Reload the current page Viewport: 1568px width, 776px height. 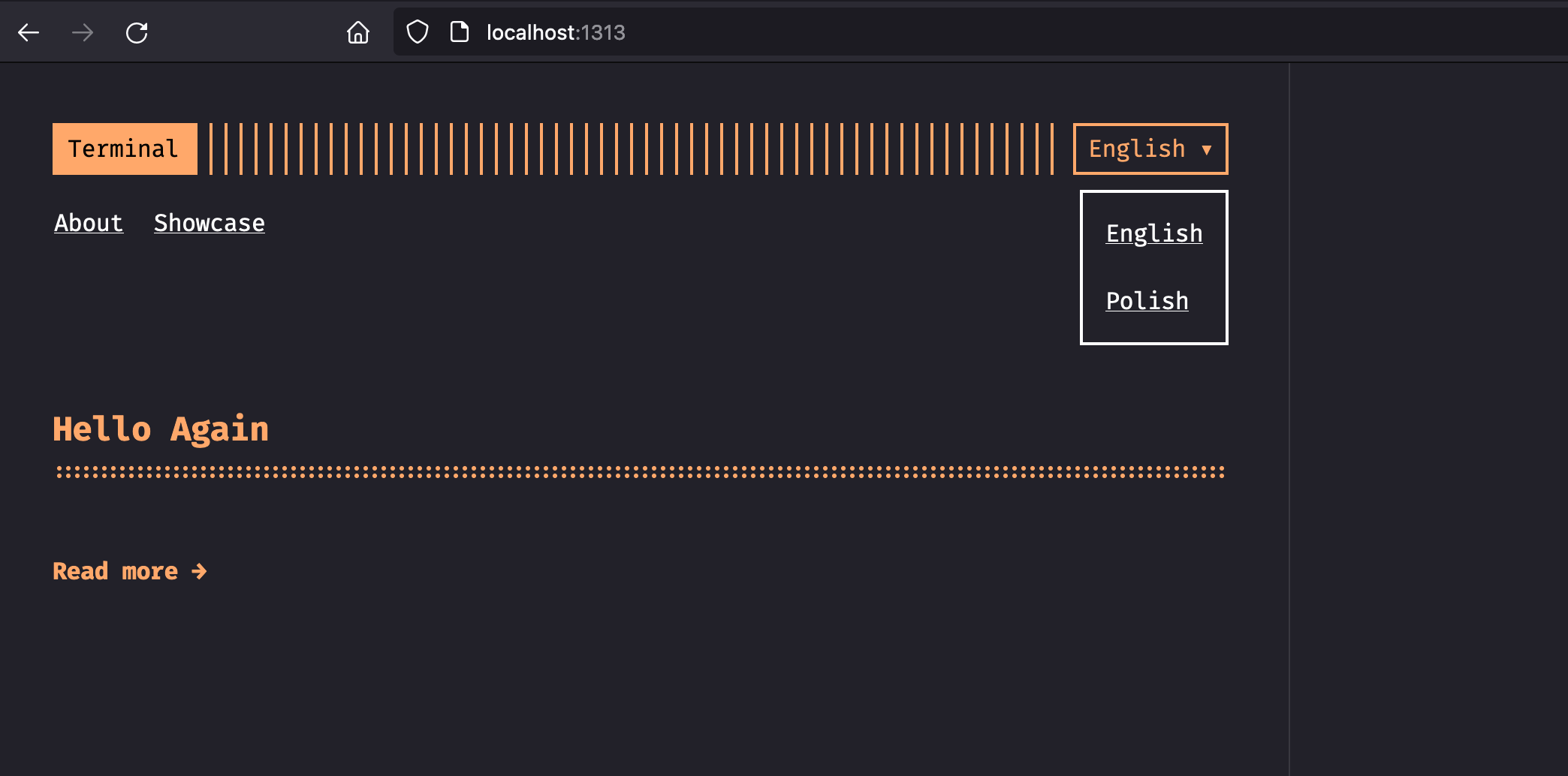[137, 32]
